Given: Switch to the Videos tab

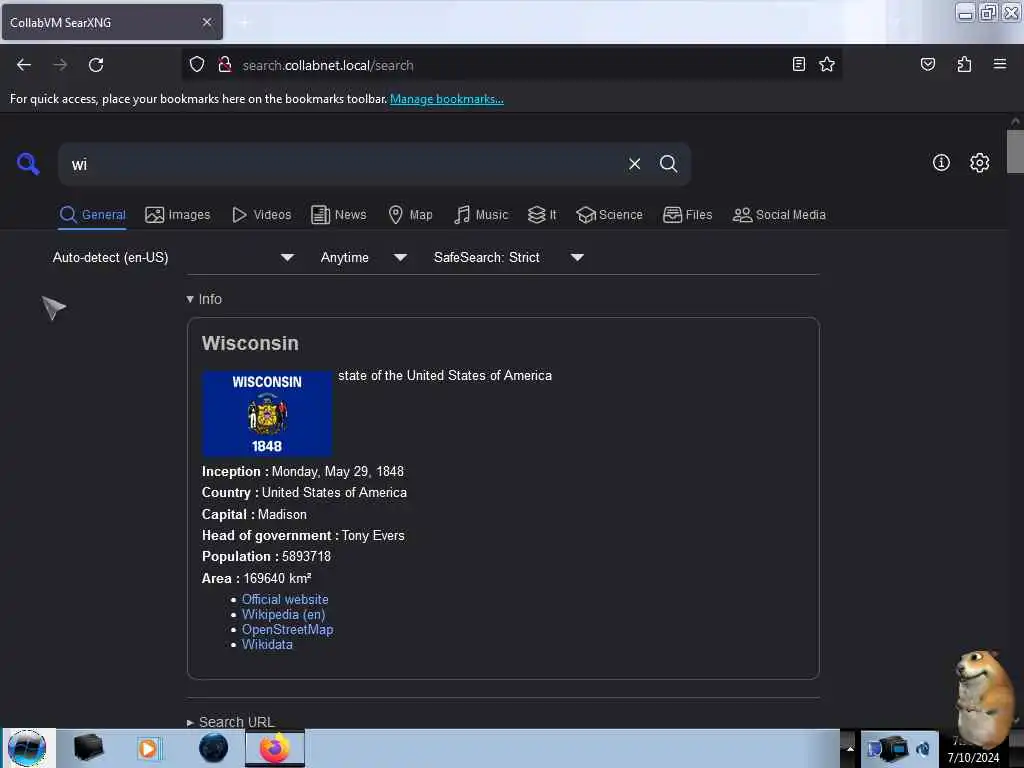Looking at the screenshot, I should click(x=262, y=215).
